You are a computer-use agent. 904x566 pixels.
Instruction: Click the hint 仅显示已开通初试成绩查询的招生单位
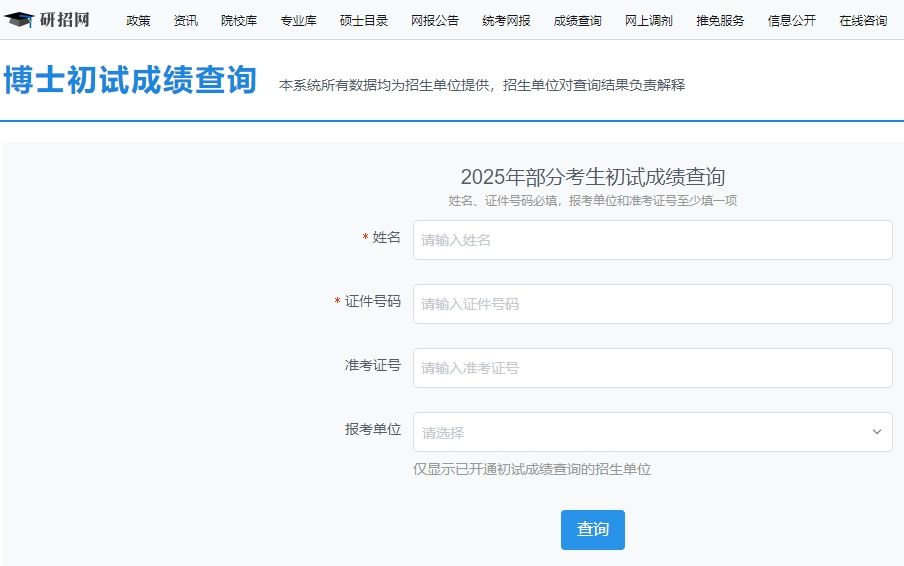(532, 469)
